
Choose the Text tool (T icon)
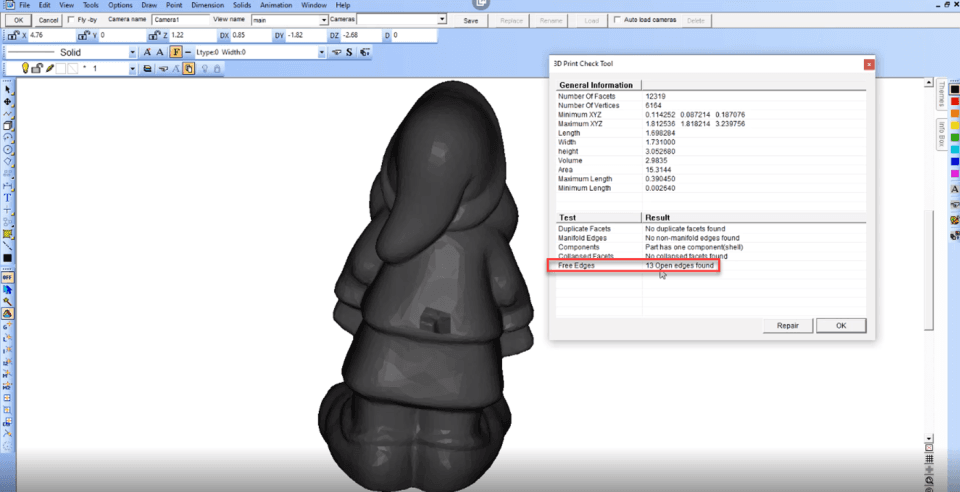(x=7, y=198)
